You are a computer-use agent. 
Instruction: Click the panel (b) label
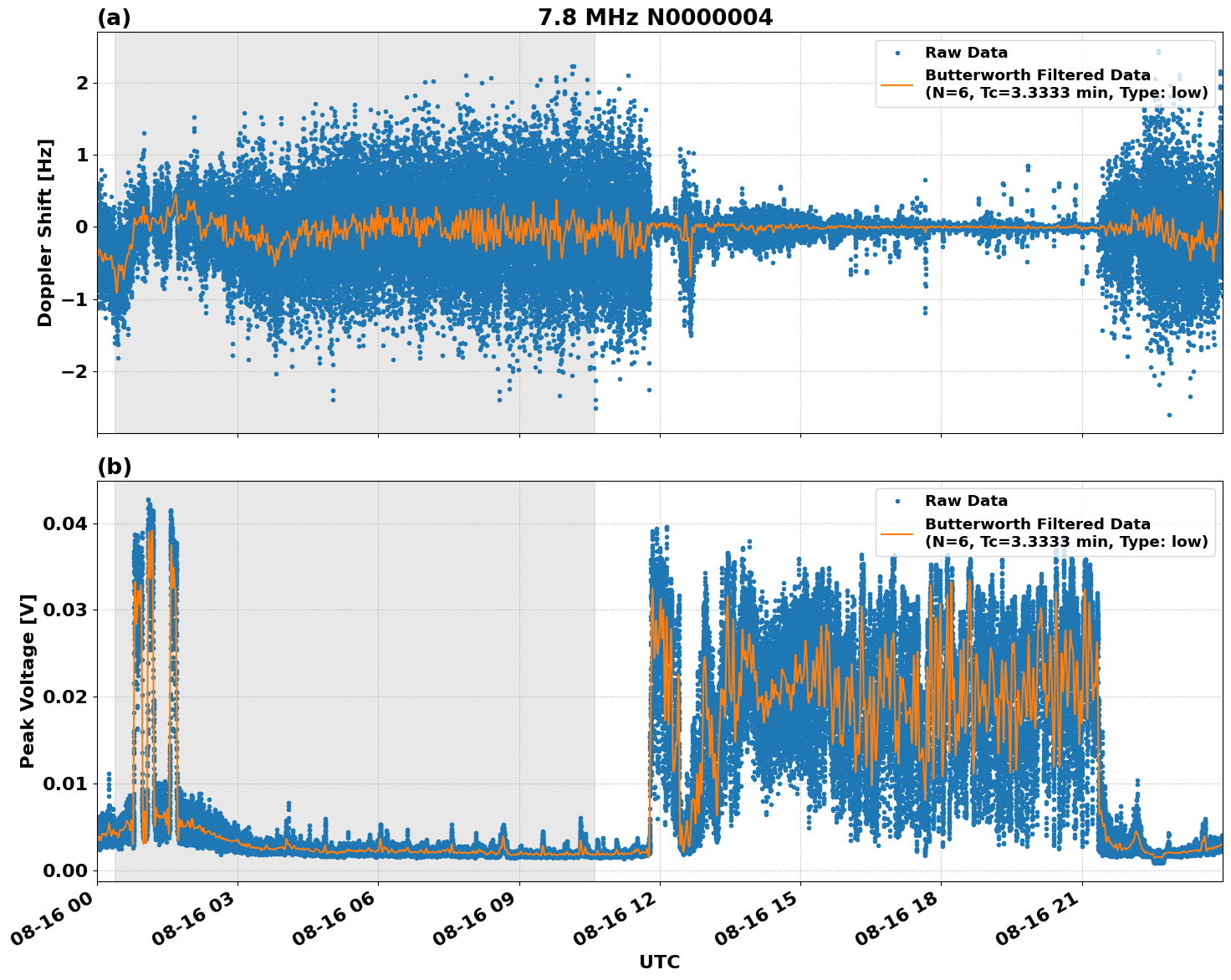(x=115, y=466)
